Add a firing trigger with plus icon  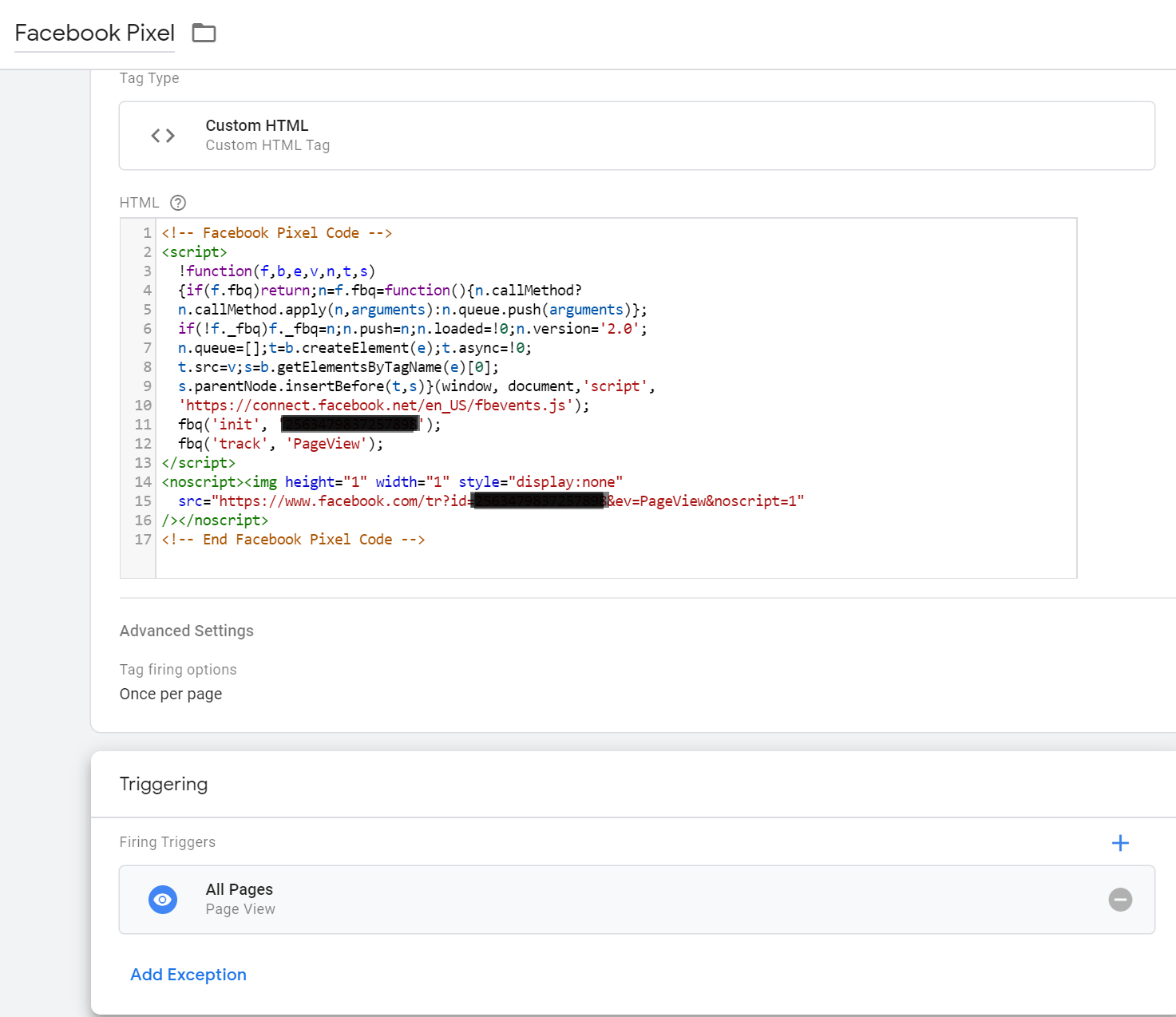1120,843
